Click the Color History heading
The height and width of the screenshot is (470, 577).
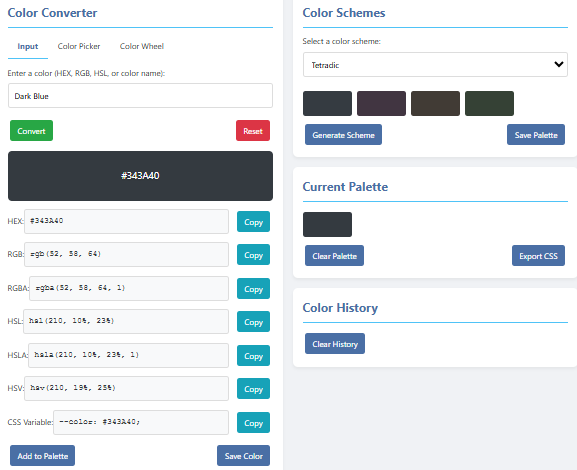click(340, 308)
